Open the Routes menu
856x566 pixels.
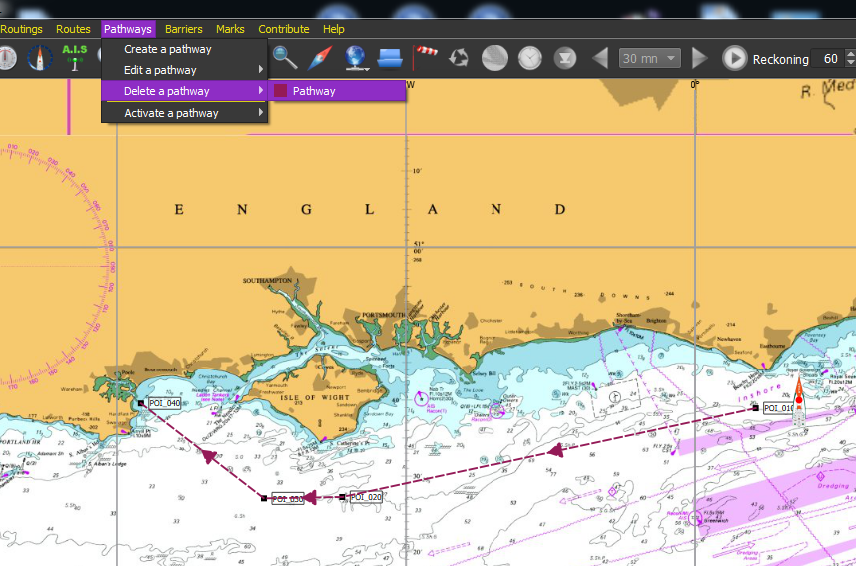(x=73, y=29)
